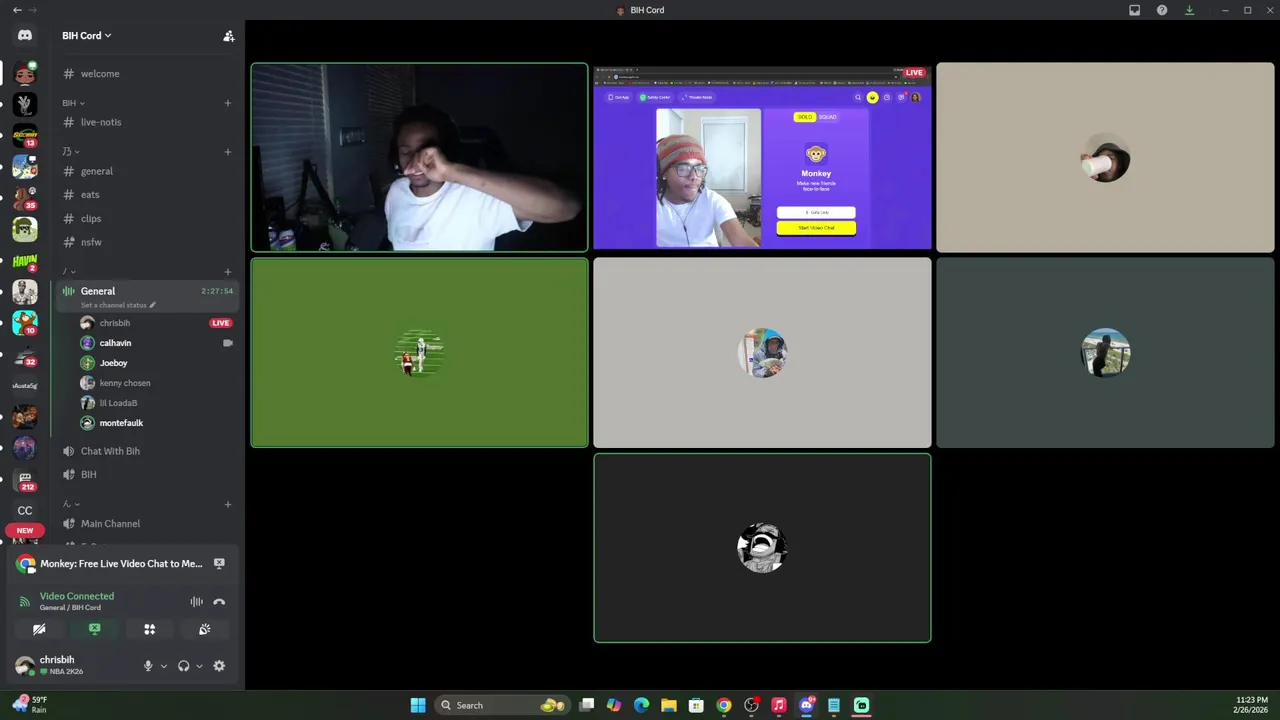Set a channel status link
Image resolution: width=1280 pixels, height=720 pixels.
[118, 305]
